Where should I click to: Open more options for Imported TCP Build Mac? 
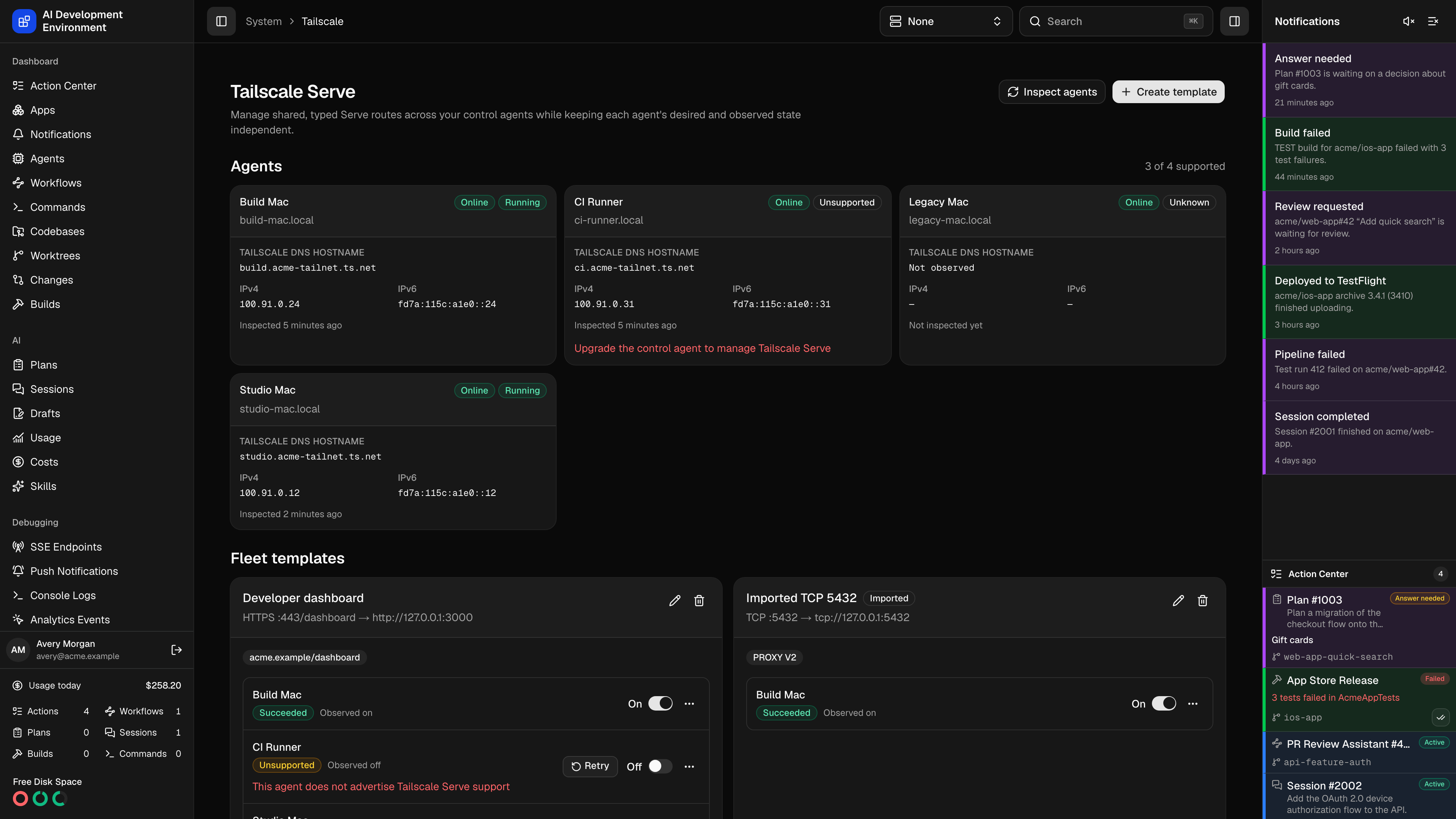point(1192,704)
